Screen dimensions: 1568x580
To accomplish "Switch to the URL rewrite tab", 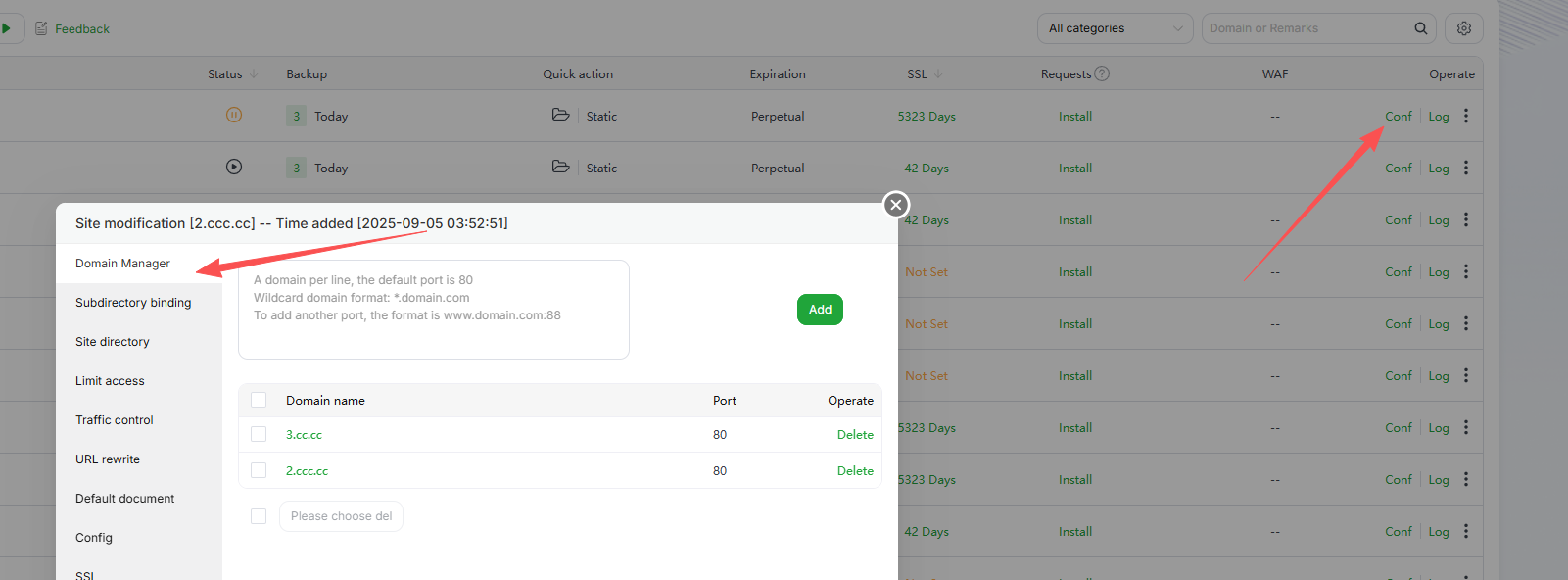I will [x=108, y=459].
